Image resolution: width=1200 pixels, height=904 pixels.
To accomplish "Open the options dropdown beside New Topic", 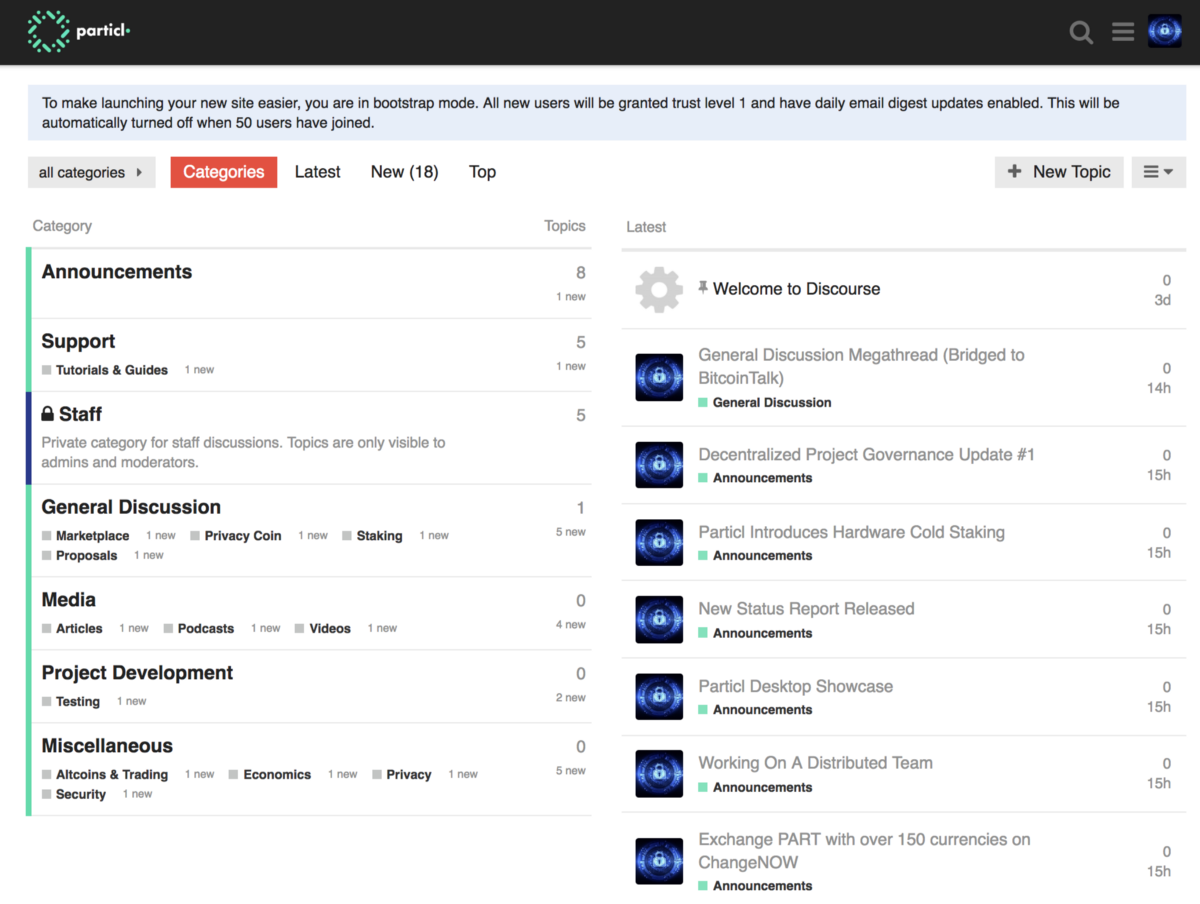I will pos(1159,172).
